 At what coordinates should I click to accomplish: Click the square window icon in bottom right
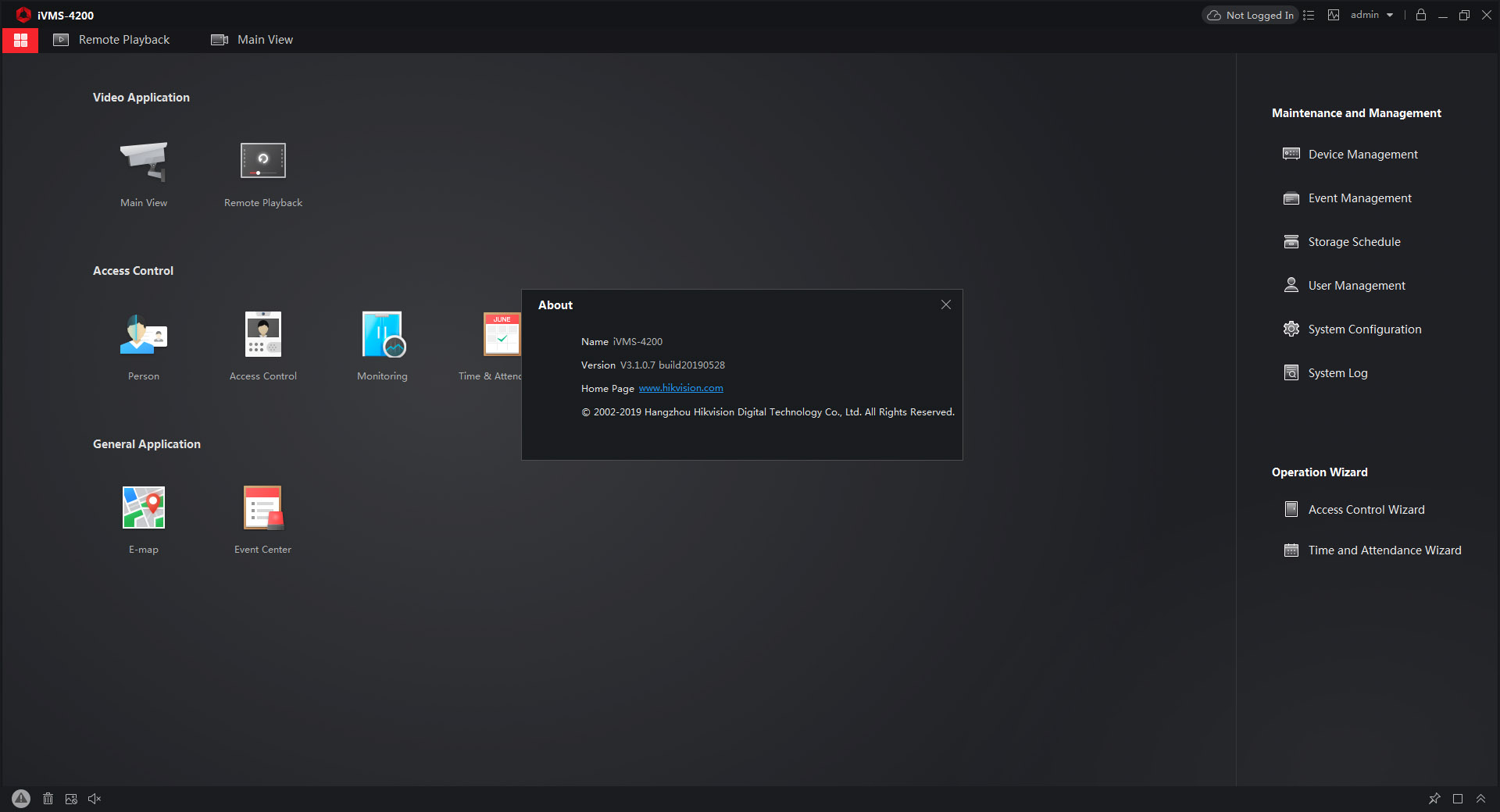pyautogui.click(x=1458, y=799)
